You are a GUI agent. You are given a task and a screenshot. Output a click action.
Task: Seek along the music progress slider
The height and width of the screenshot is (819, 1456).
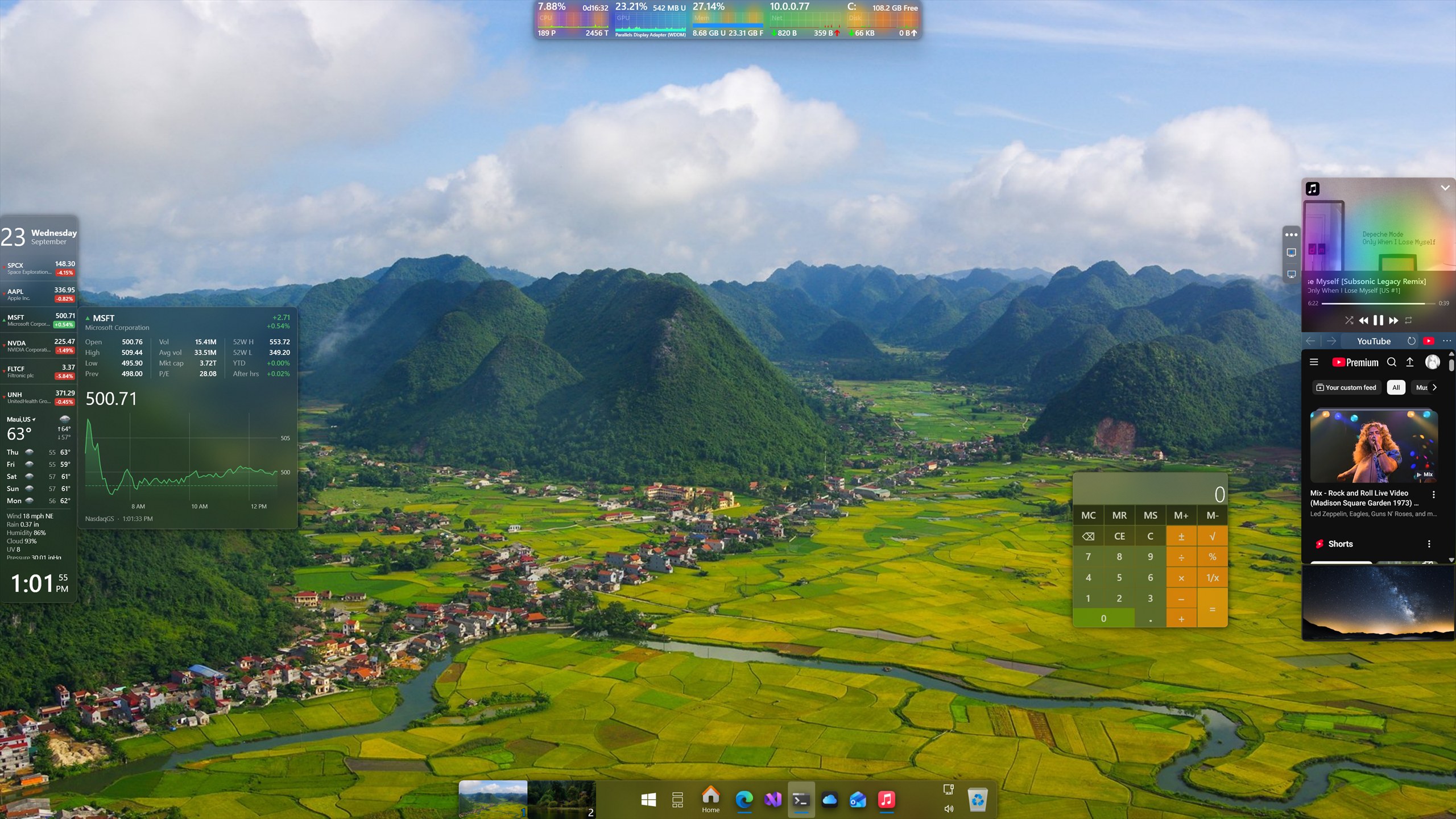click(x=1378, y=304)
